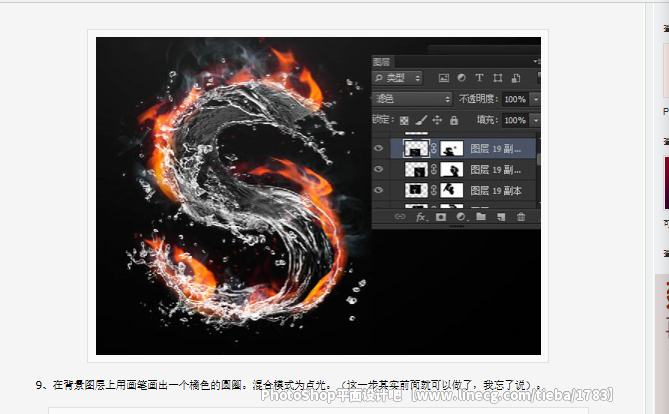The height and width of the screenshot is (414, 669).
Task: Hide the 图层 19 副本 layer
Action: pyautogui.click(x=378, y=190)
